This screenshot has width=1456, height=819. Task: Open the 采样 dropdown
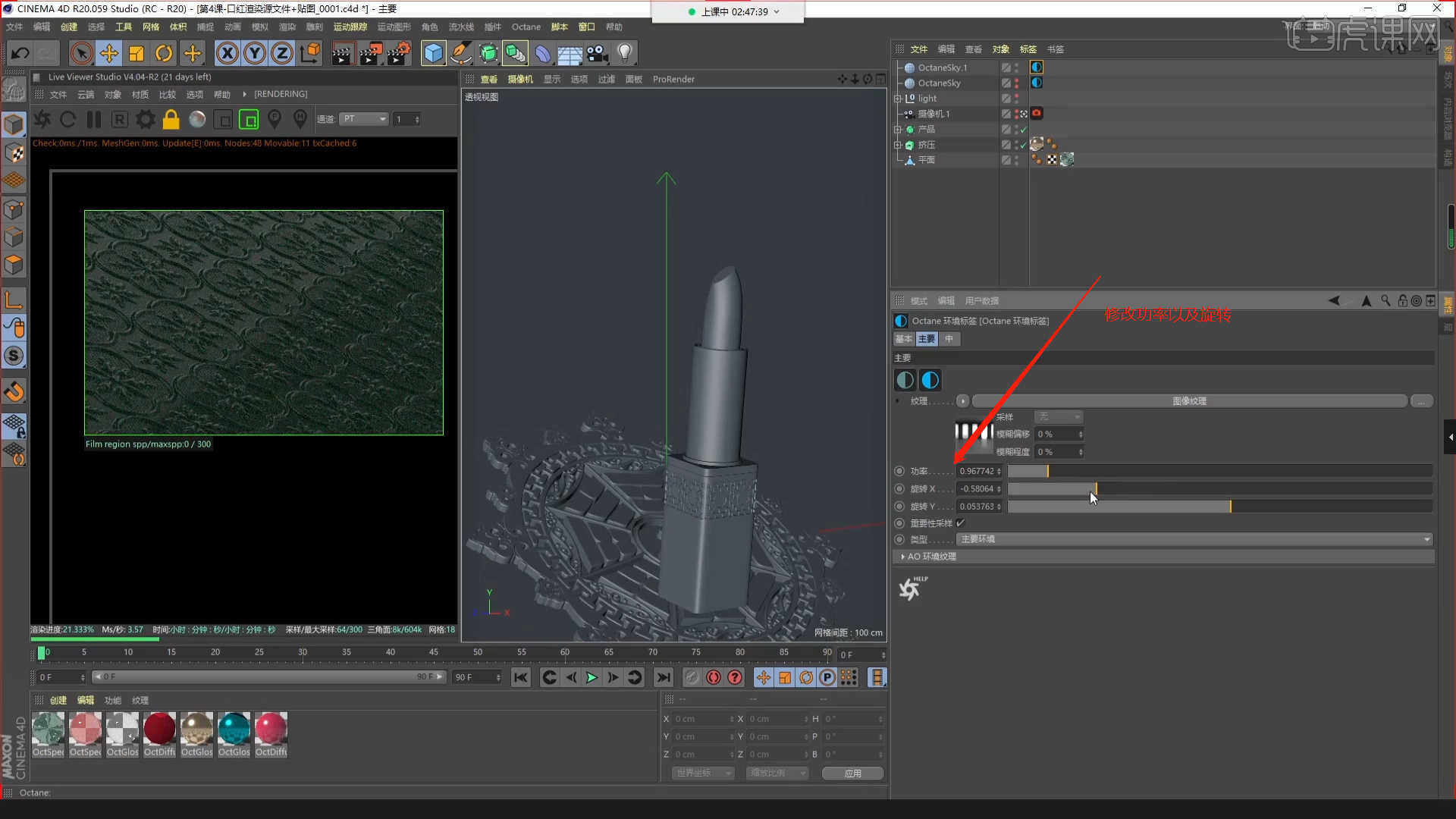(x=1059, y=417)
